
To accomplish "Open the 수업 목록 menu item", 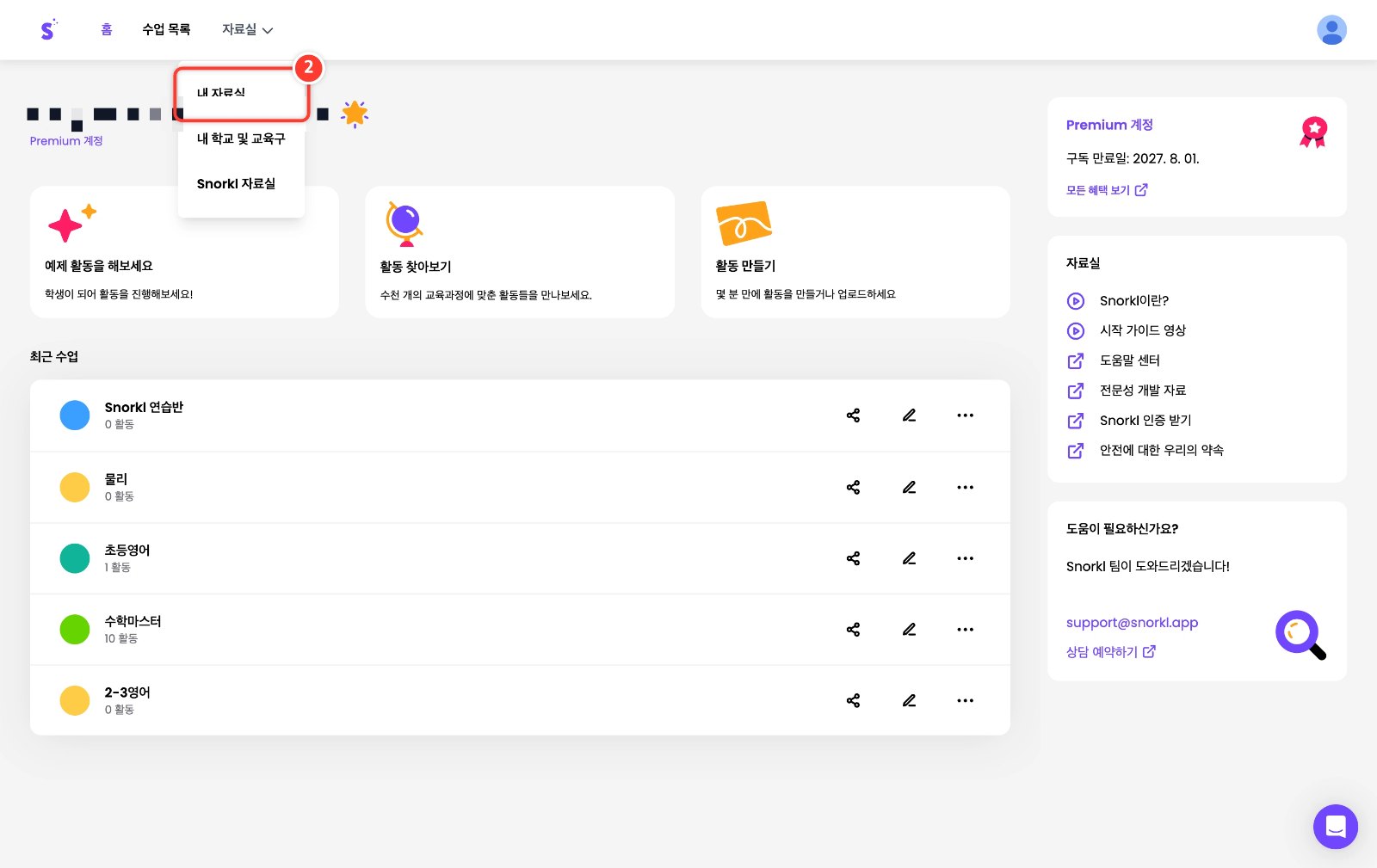I will tap(166, 29).
